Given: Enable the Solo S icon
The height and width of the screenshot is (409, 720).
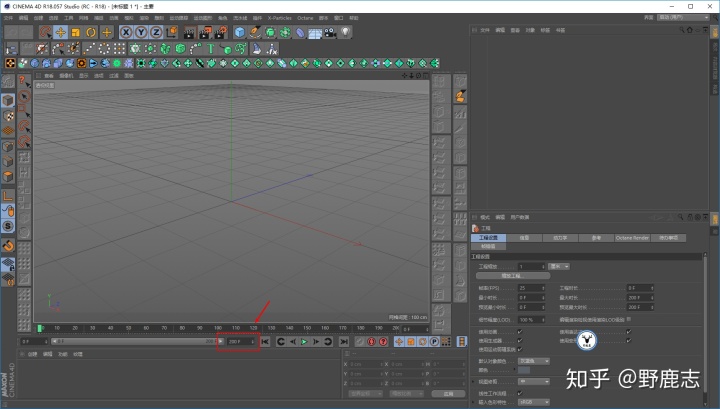Looking at the screenshot, I should coord(8,226).
